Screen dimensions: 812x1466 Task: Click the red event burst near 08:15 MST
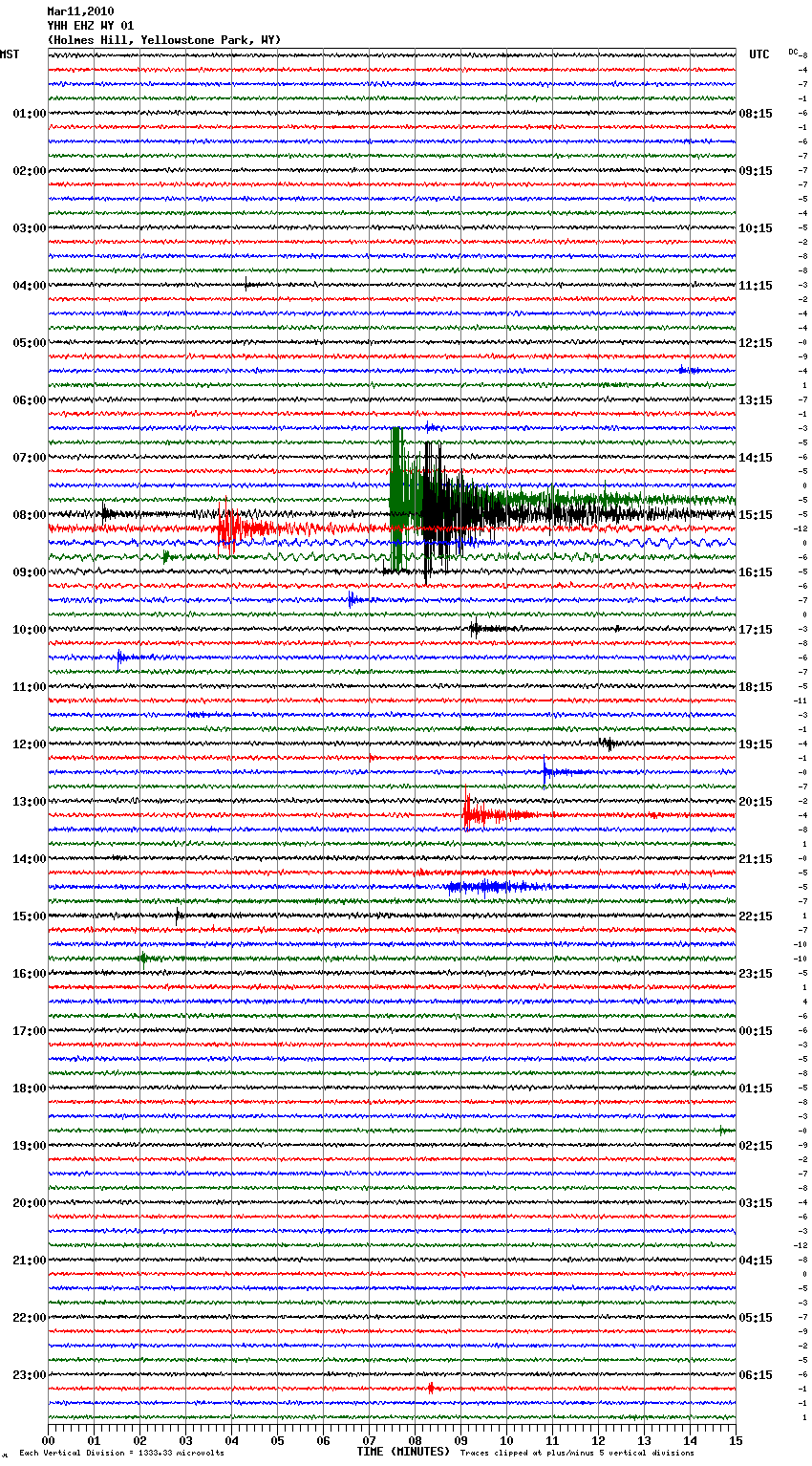click(228, 528)
